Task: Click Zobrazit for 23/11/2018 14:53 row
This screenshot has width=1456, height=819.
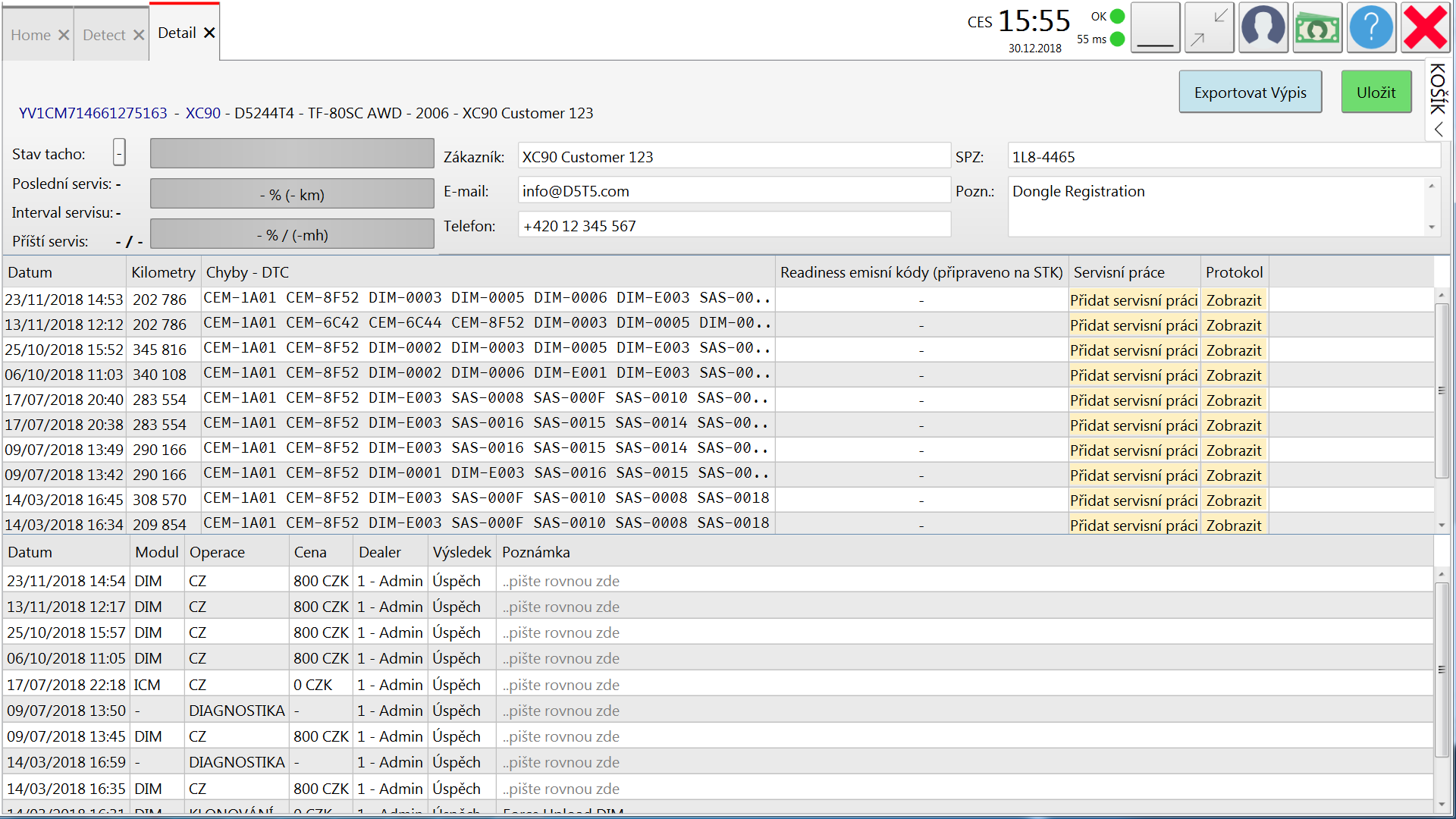Action: click(x=1233, y=300)
